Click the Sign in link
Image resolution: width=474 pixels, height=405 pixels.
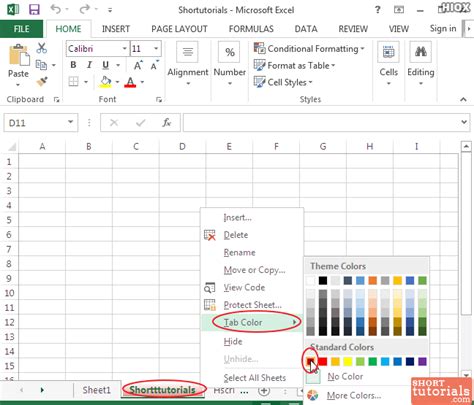[443, 29]
